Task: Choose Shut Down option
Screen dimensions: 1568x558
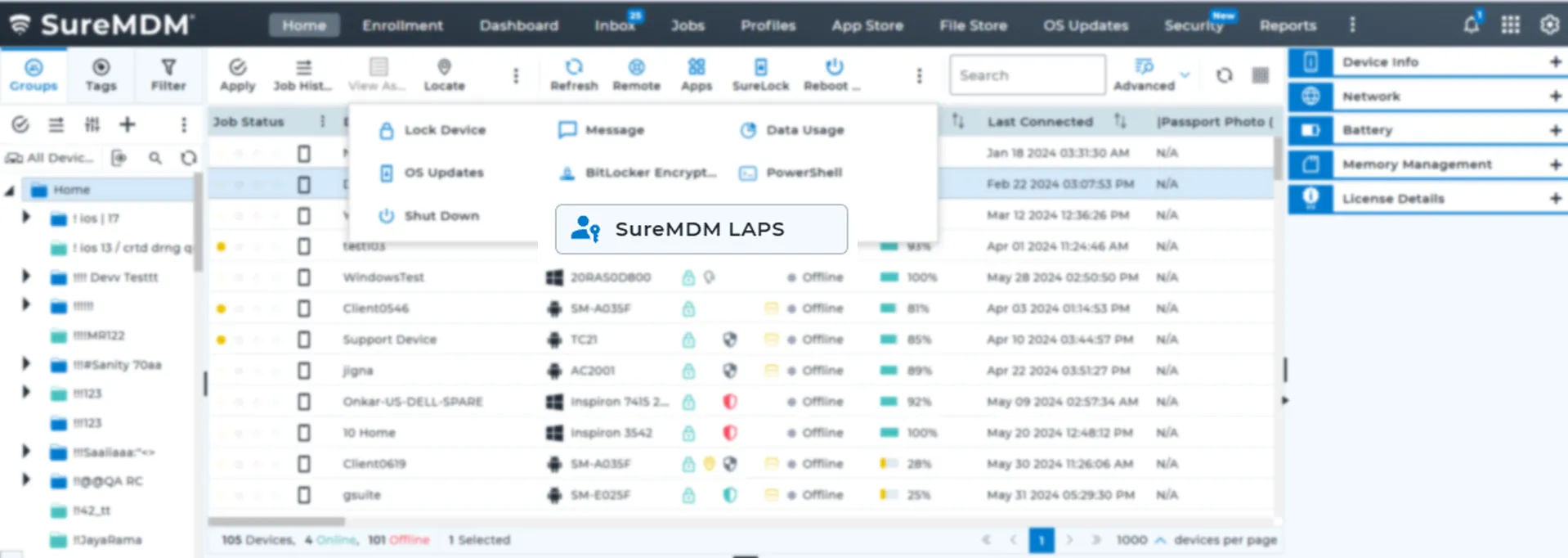Action: pyautogui.click(x=428, y=216)
